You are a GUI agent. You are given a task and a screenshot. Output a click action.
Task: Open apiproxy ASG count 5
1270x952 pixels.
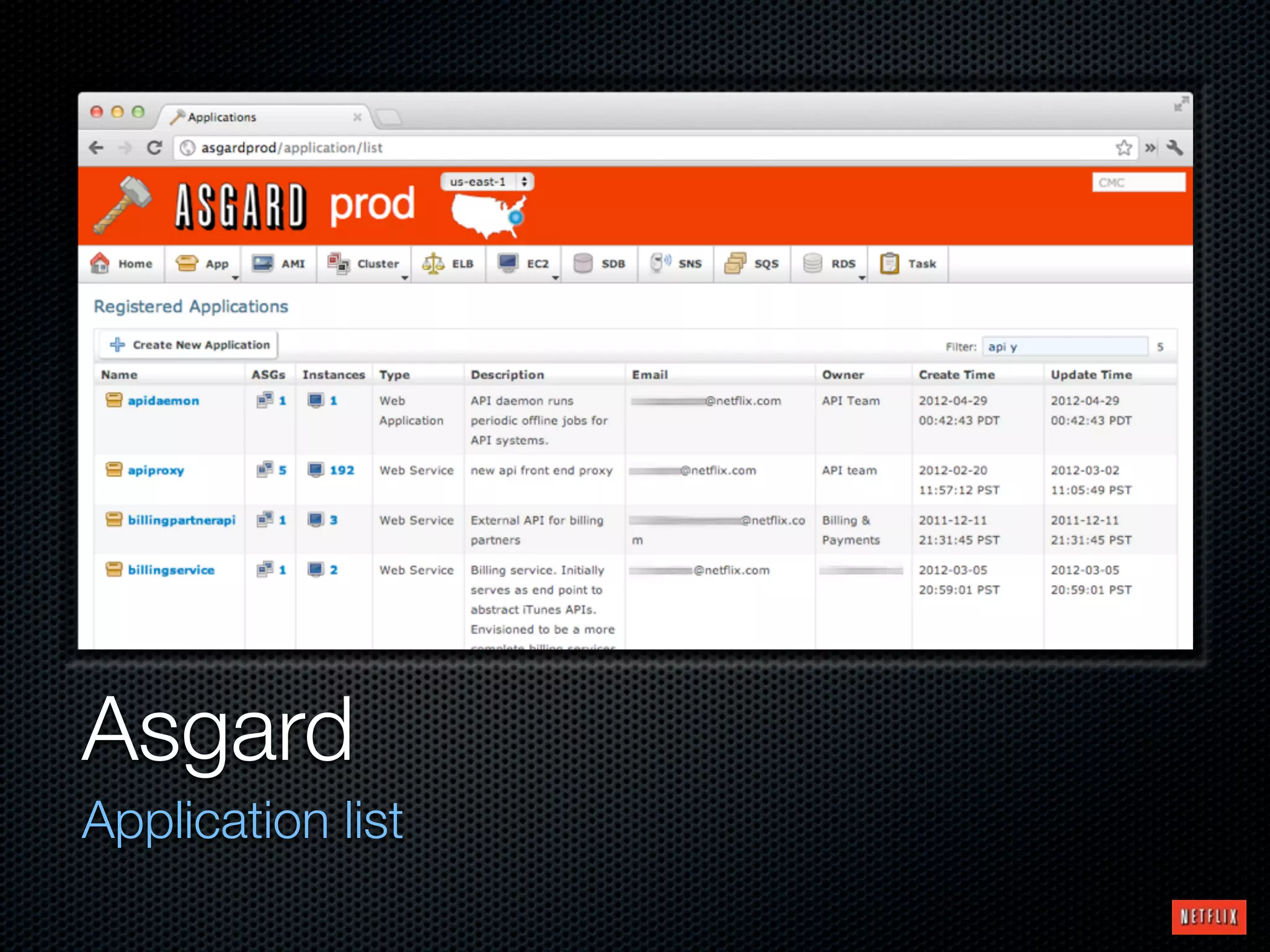[x=282, y=470]
